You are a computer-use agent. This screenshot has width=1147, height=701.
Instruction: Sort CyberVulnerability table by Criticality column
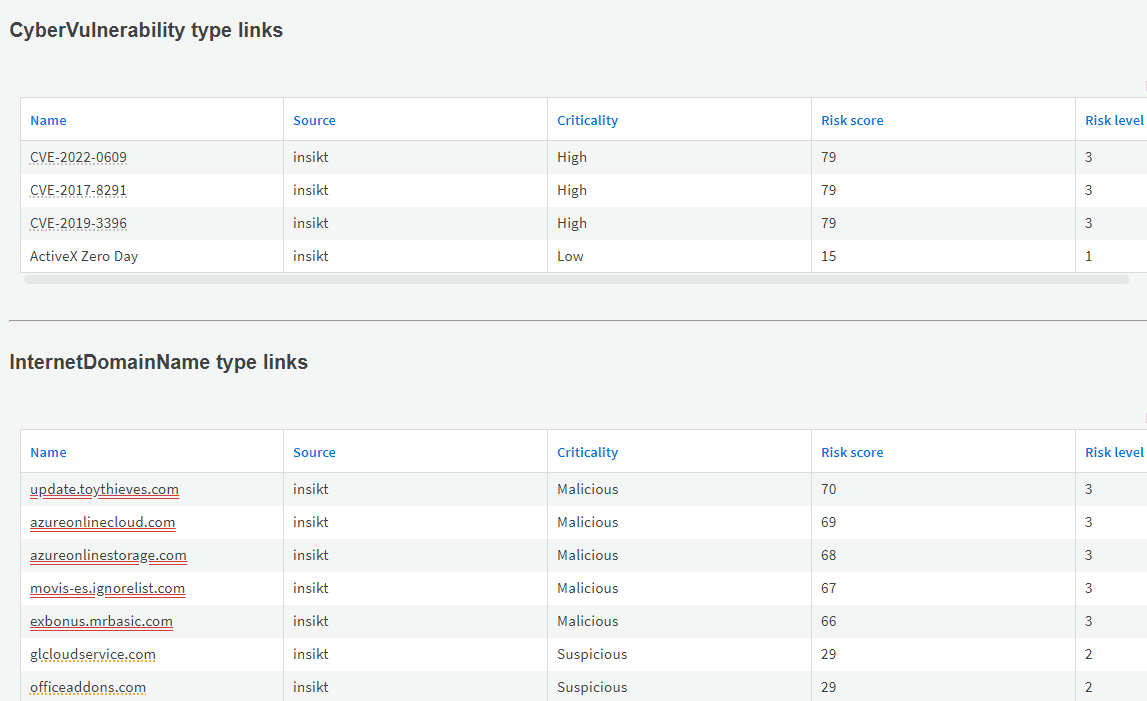[587, 120]
